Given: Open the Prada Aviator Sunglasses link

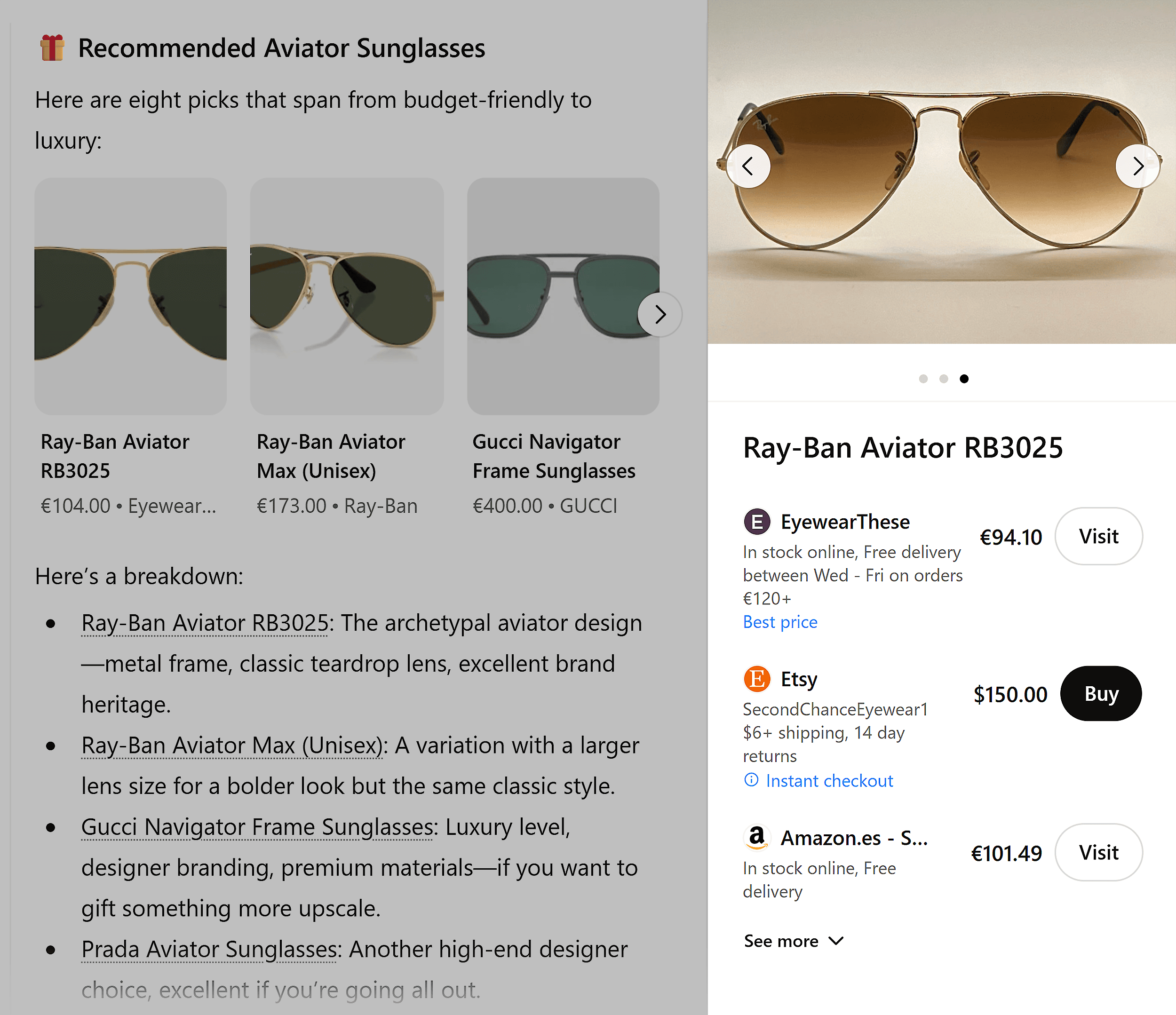Looking at the screenshot, I should click(208, 949).
